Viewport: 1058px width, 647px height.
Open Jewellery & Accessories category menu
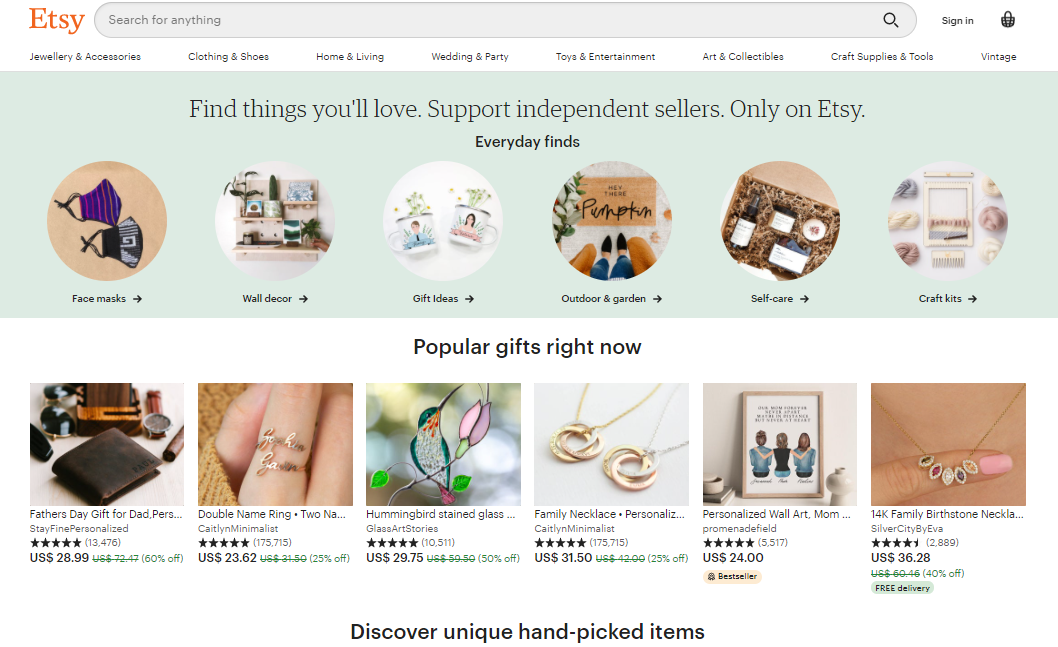[x=85, y=57]
